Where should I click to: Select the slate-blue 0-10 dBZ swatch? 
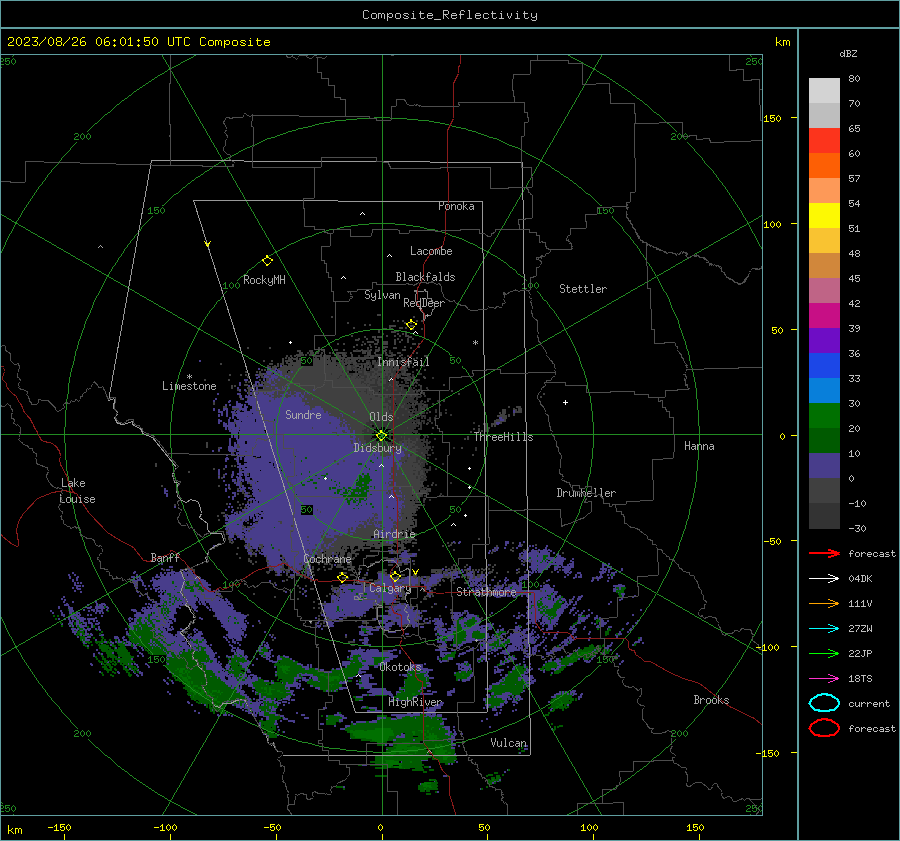824,466
